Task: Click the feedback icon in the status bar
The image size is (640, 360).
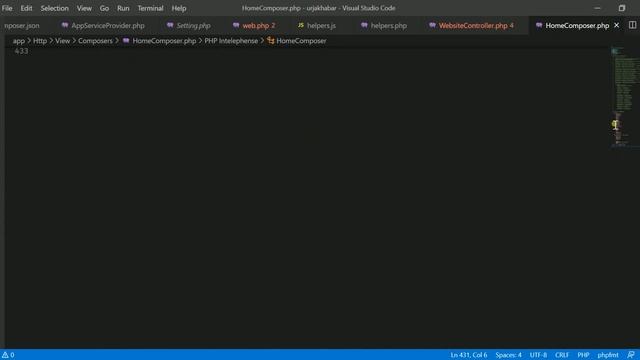Action: [631, 355]
